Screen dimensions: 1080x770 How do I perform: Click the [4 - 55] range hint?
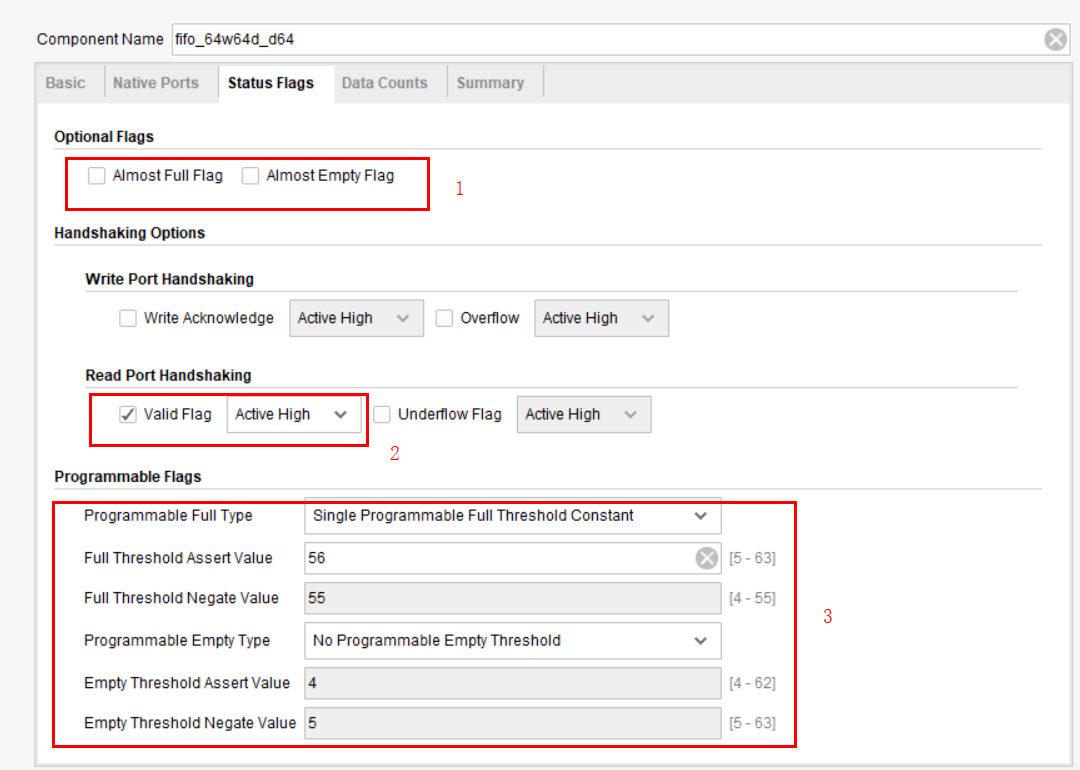[752, 598]
